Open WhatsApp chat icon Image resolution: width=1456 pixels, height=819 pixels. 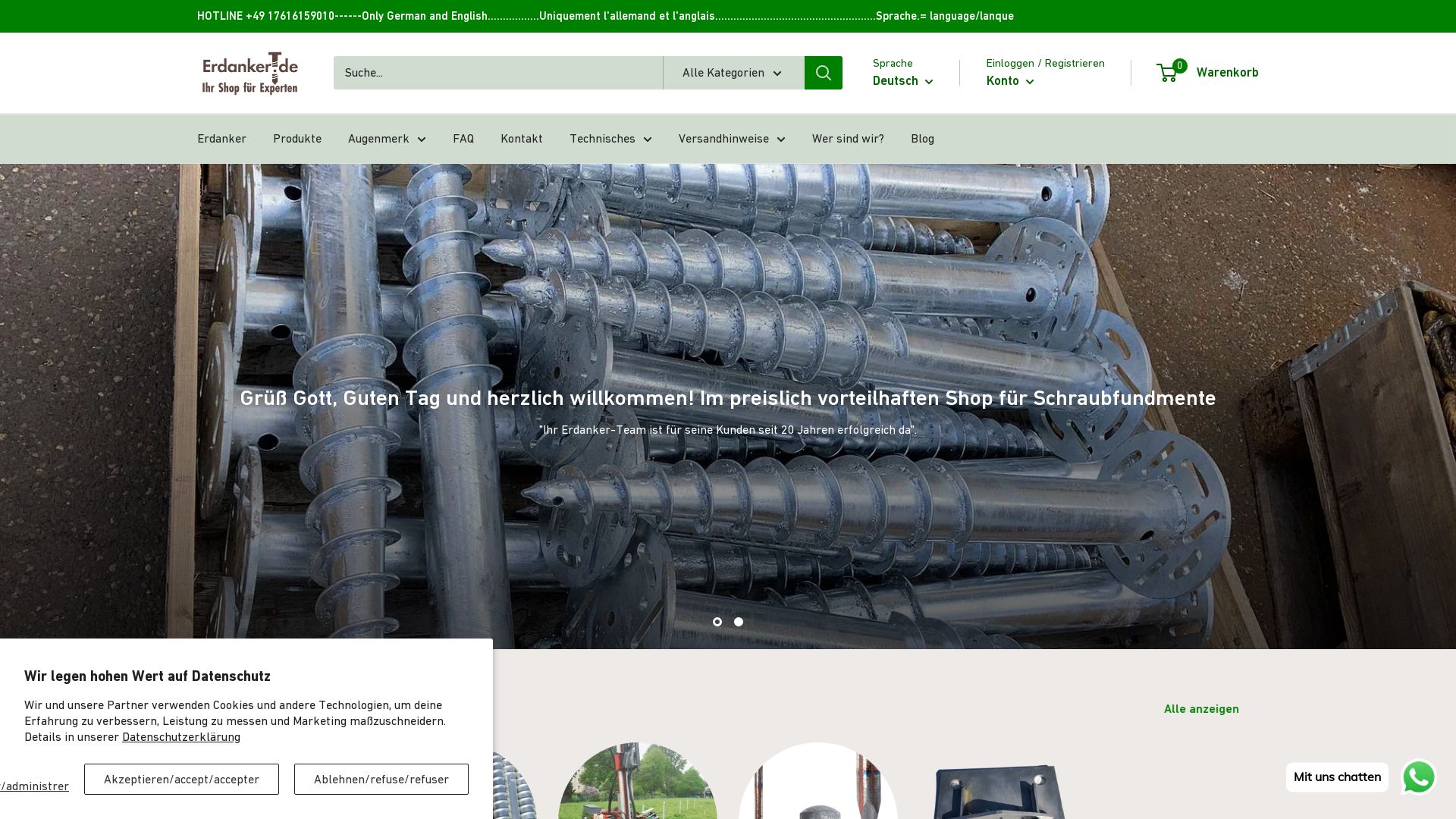pyautogui.click(x=1418, y=777)
